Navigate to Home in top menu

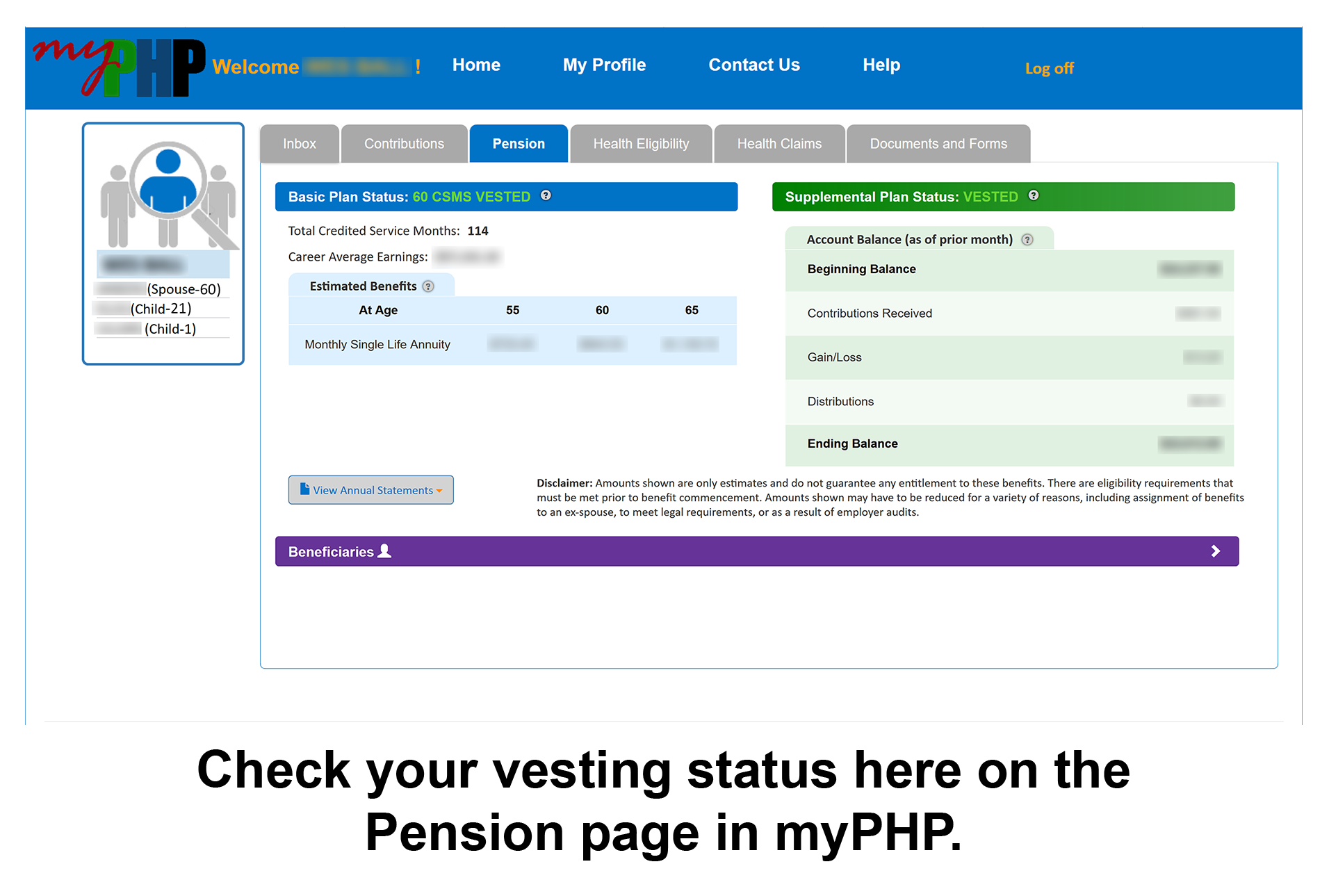pyautogui.click(x=476, y=65)
